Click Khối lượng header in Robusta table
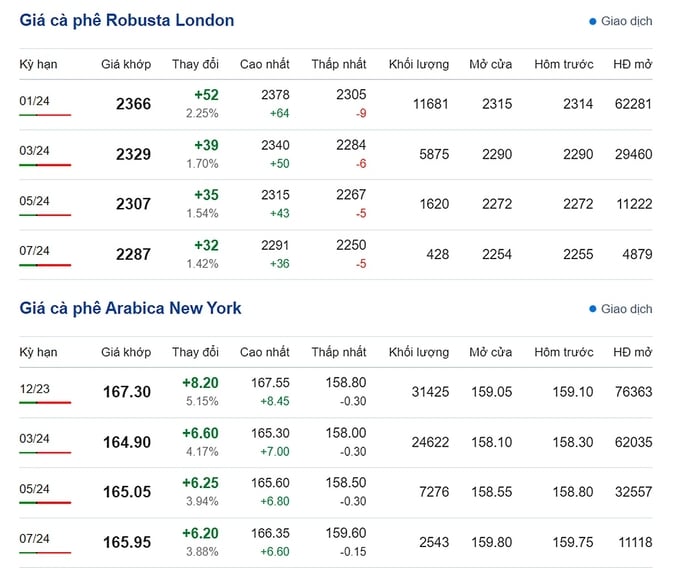 pos(419,65)
